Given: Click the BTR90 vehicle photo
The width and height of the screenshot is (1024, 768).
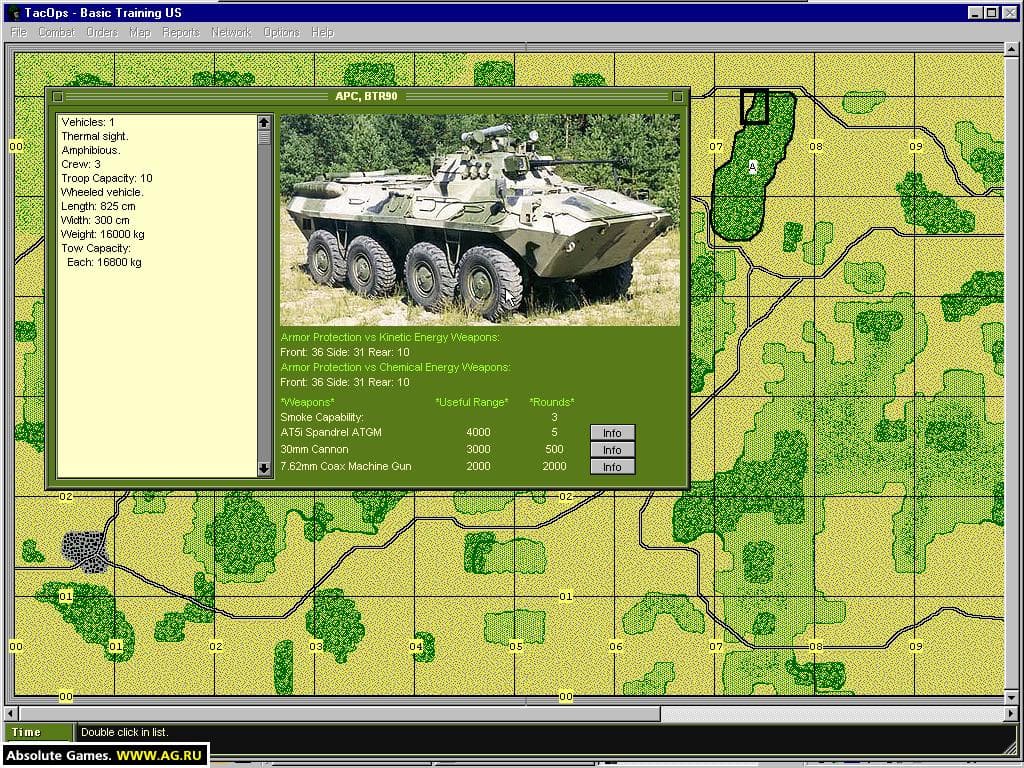Looking at the screenshot, I should 479,219.
